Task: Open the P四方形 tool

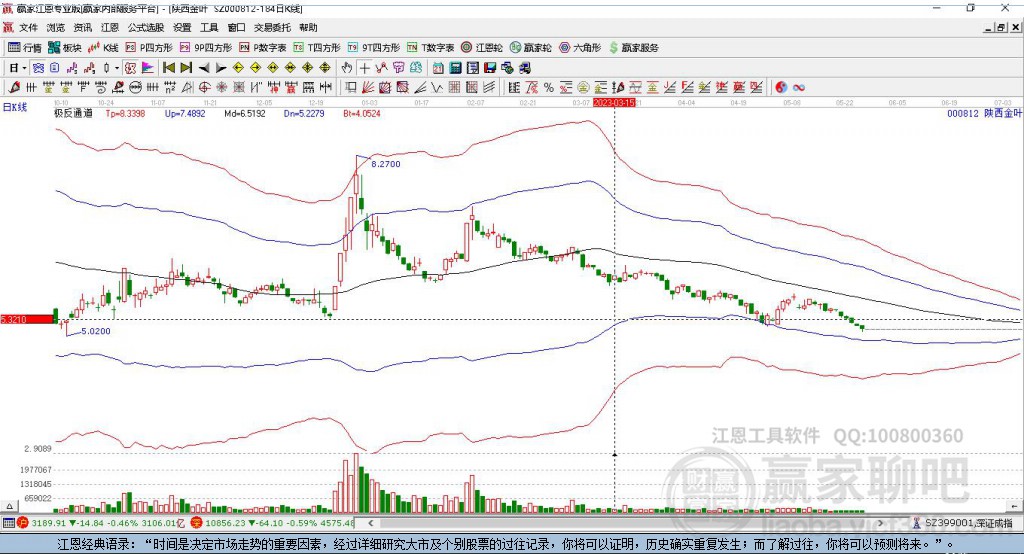Action: coord(149,48)
